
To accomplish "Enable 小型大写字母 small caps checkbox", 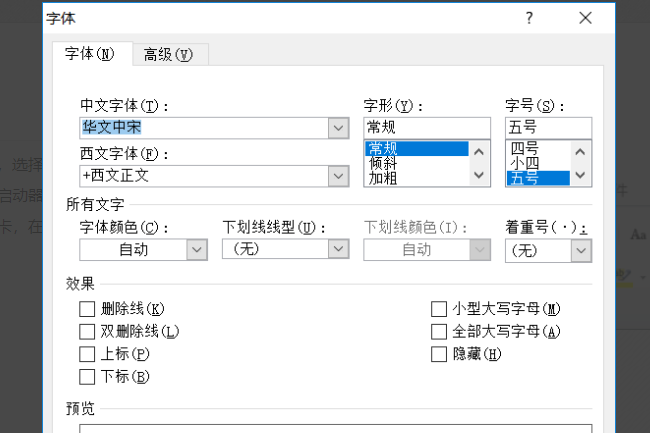I will (x=439, y=309).
